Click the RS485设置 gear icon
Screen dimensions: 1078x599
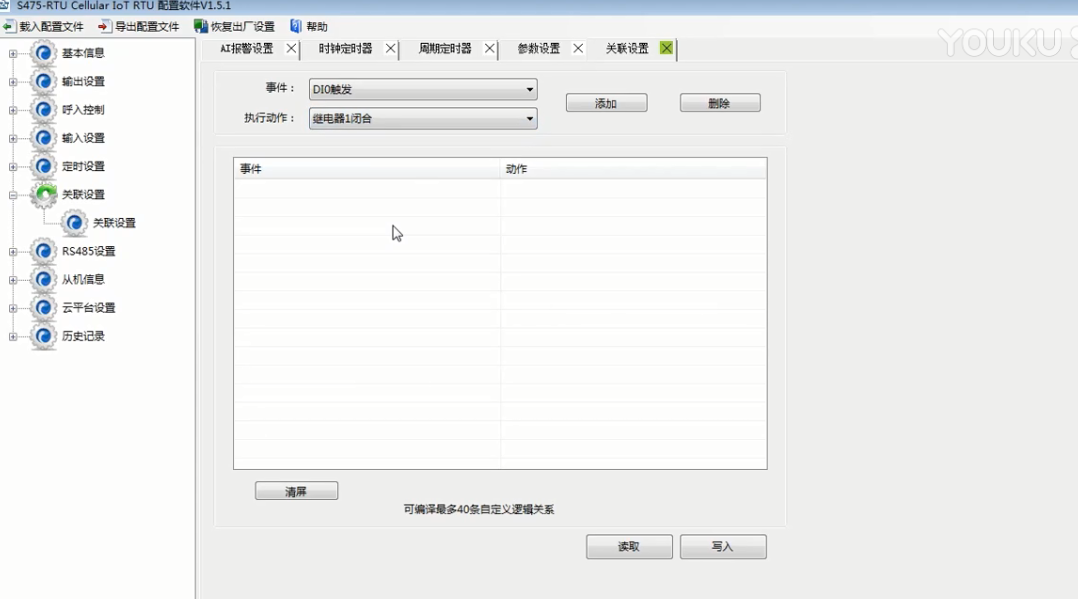[44, 251]
